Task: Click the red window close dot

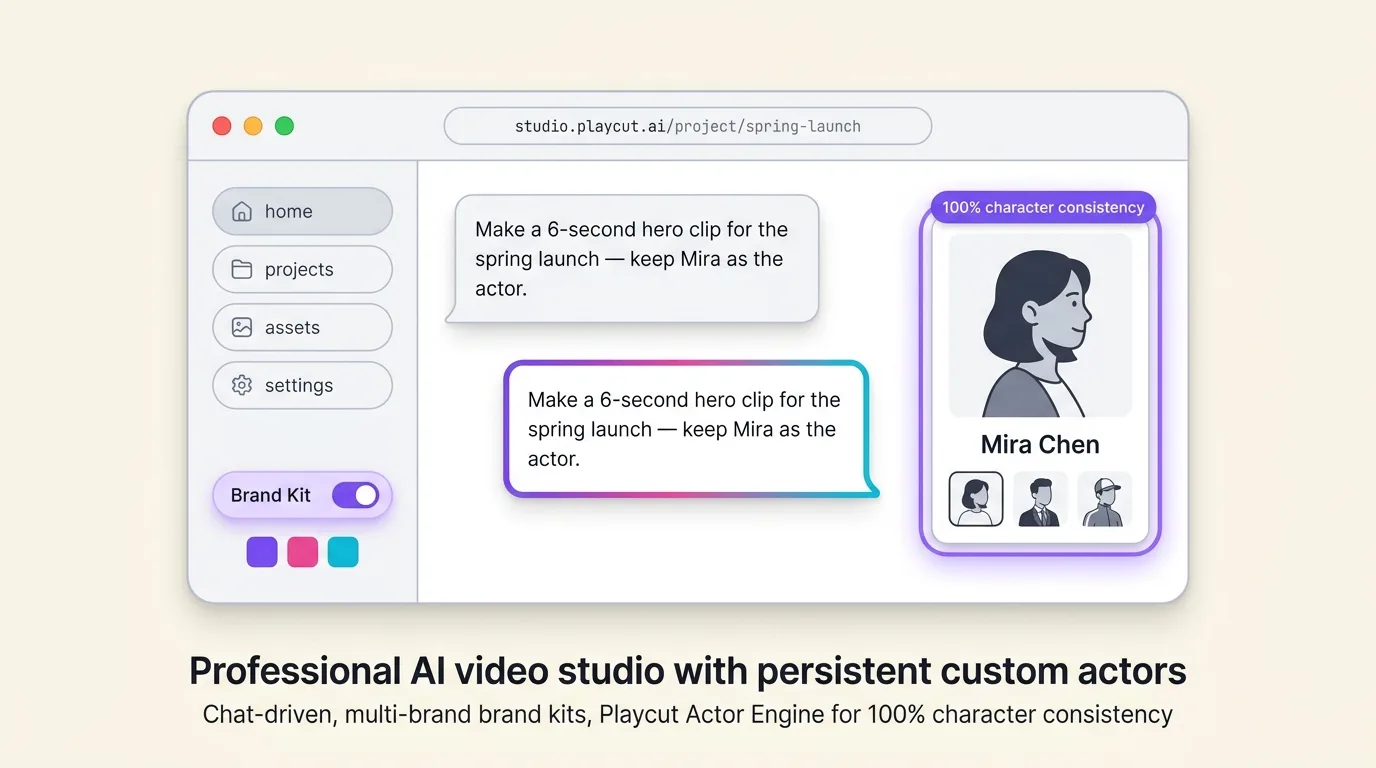Action: point(222,126)
